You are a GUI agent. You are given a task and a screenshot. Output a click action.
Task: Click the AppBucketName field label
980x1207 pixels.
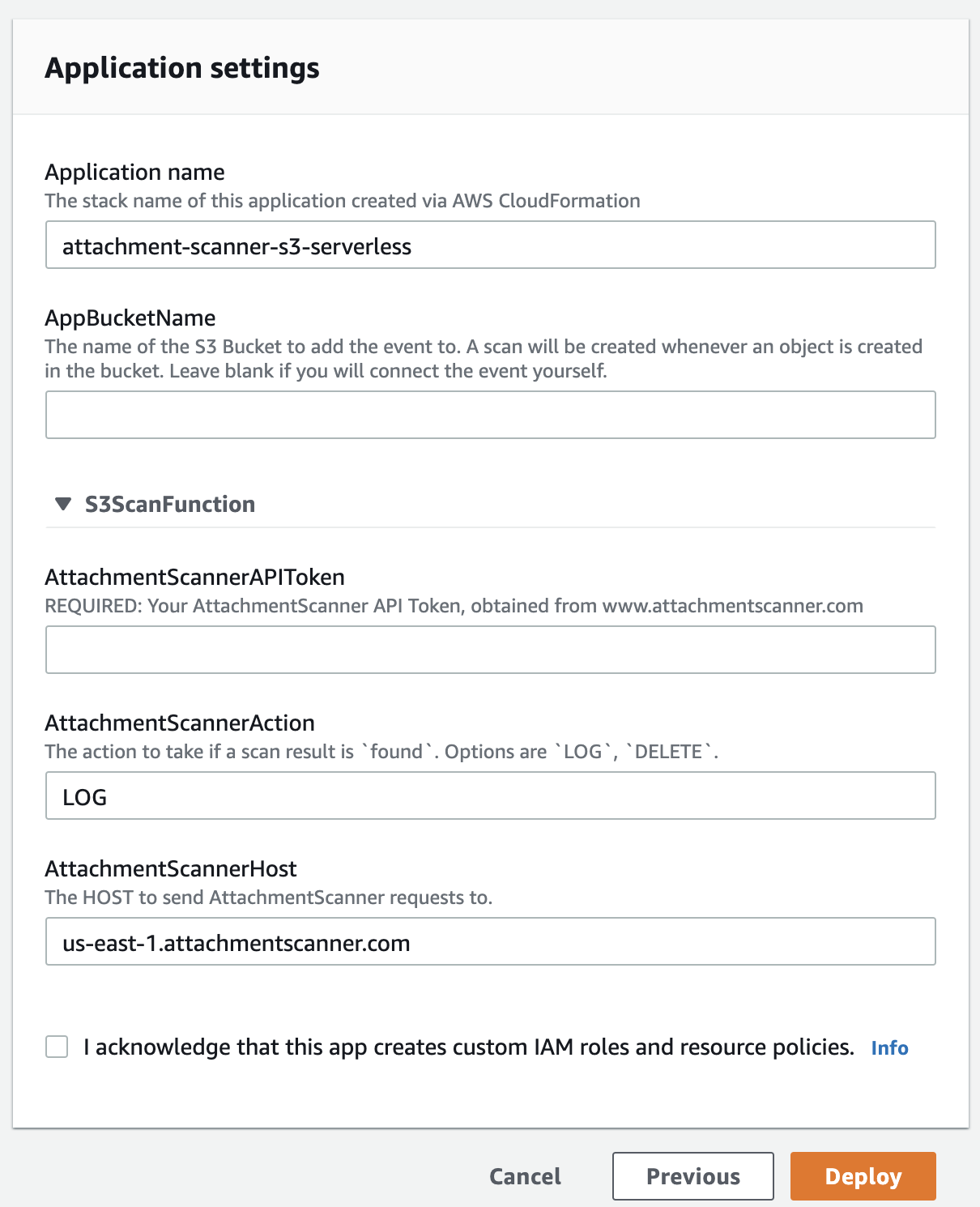tap(130, 318)
